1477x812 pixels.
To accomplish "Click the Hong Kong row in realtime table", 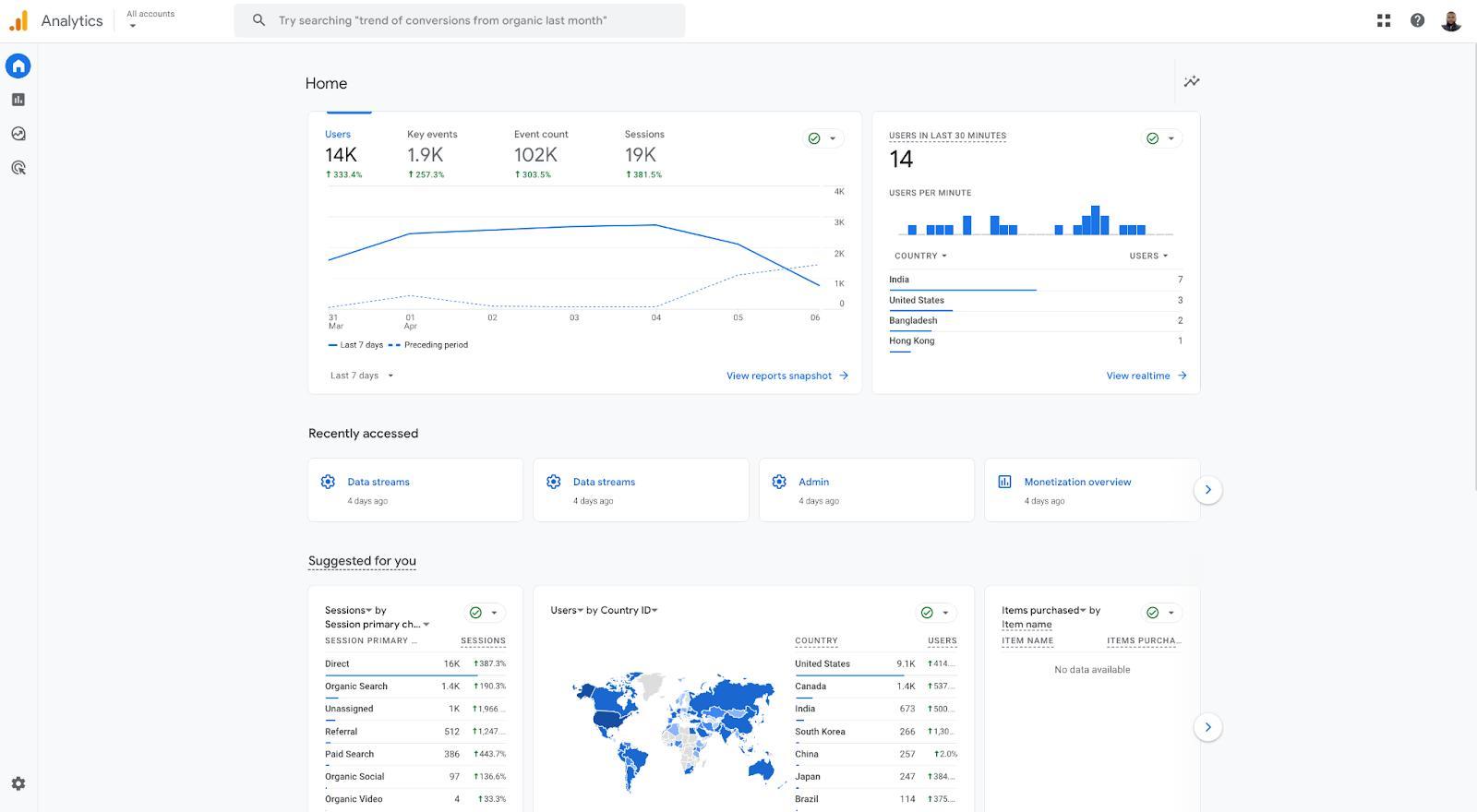I will pyautogui.click(x=1036, y=340).
